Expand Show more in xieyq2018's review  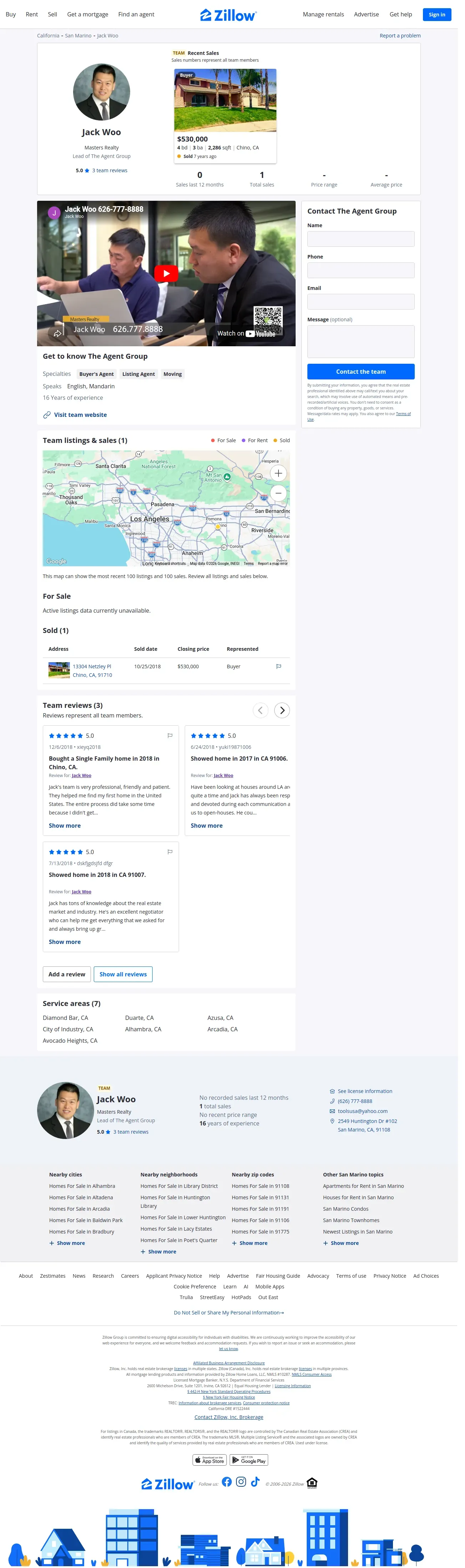[65, 826]
